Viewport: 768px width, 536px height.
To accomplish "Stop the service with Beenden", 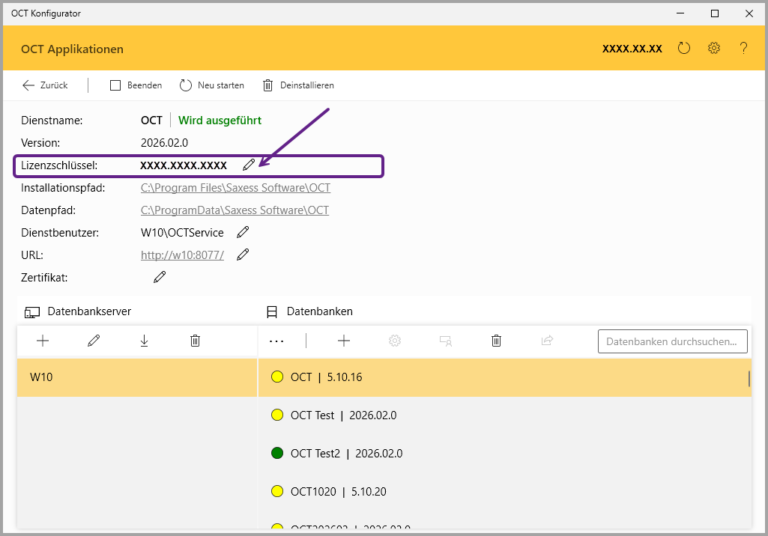I will (135, 85).
